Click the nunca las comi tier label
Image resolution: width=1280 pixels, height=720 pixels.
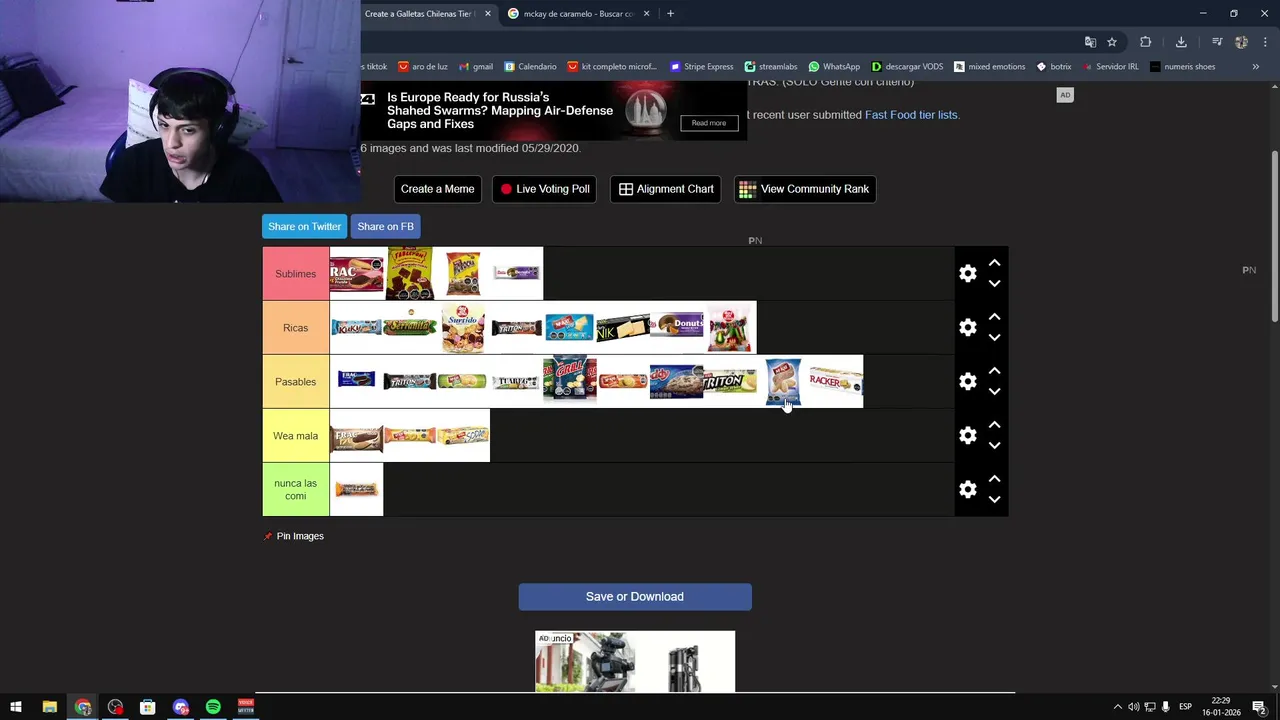296,489
